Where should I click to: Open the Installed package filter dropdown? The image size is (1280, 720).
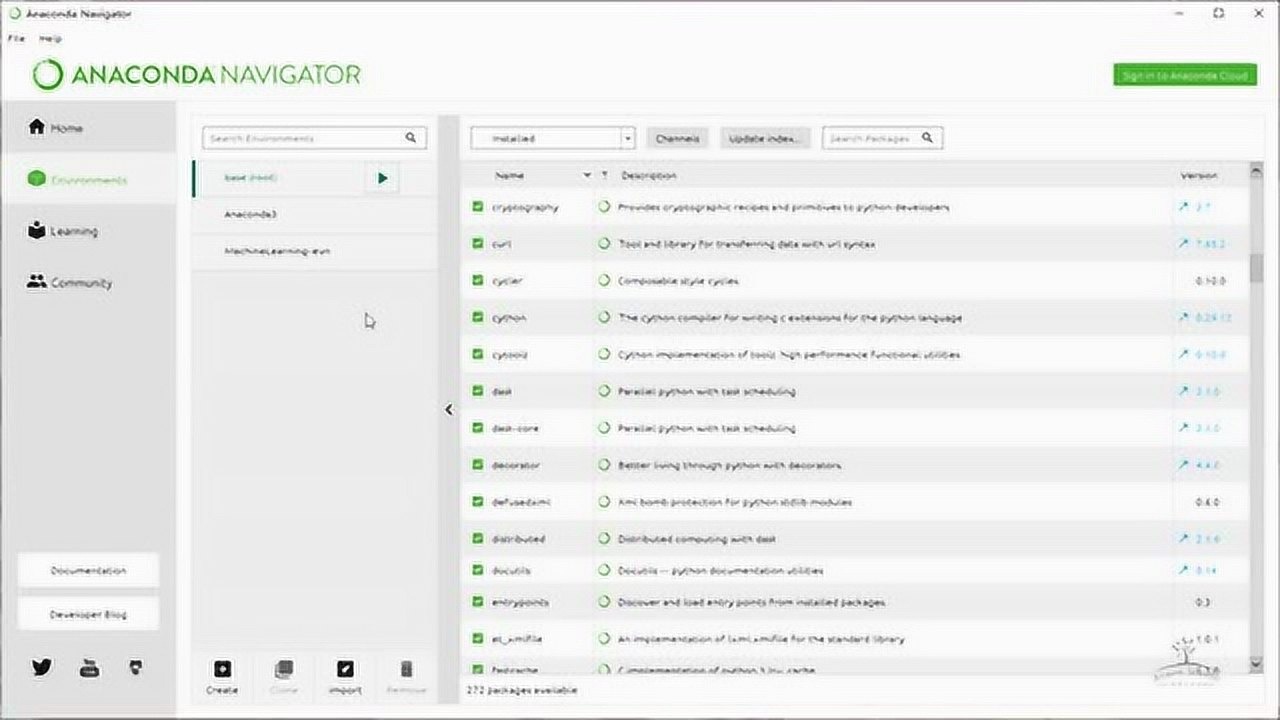pos(552,139)
